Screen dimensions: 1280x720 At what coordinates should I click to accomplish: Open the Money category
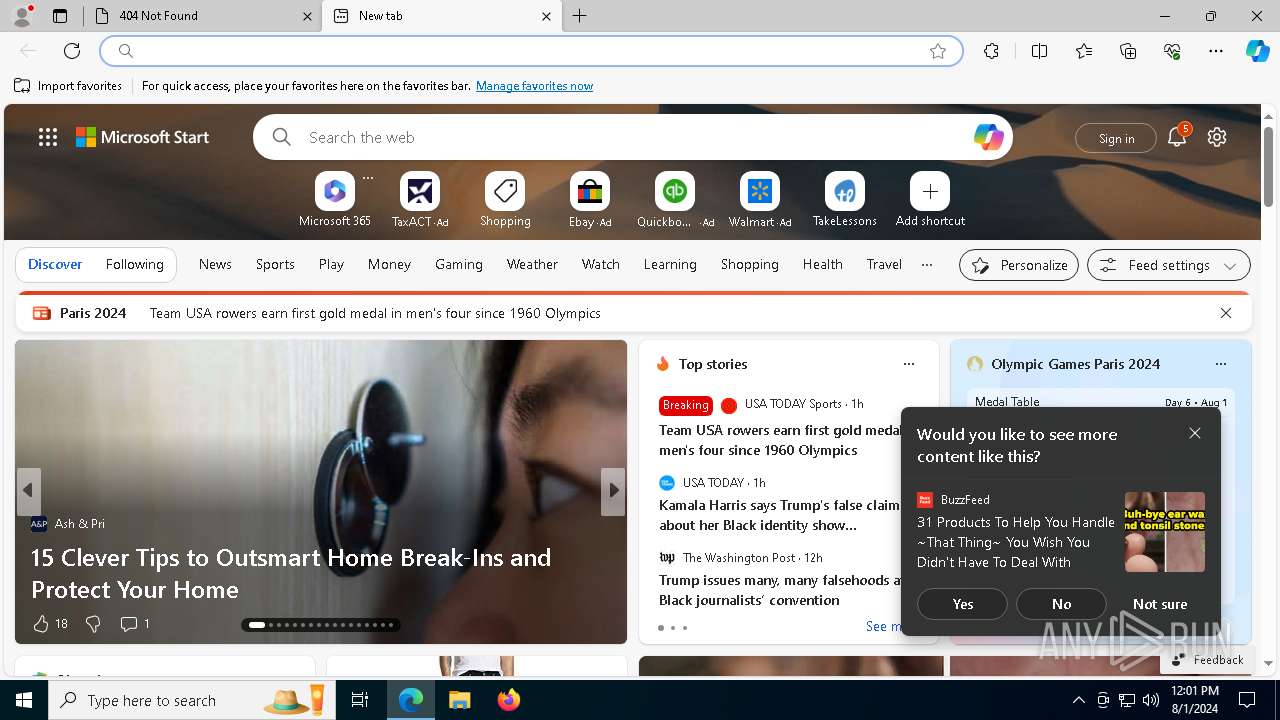point(389,264)
